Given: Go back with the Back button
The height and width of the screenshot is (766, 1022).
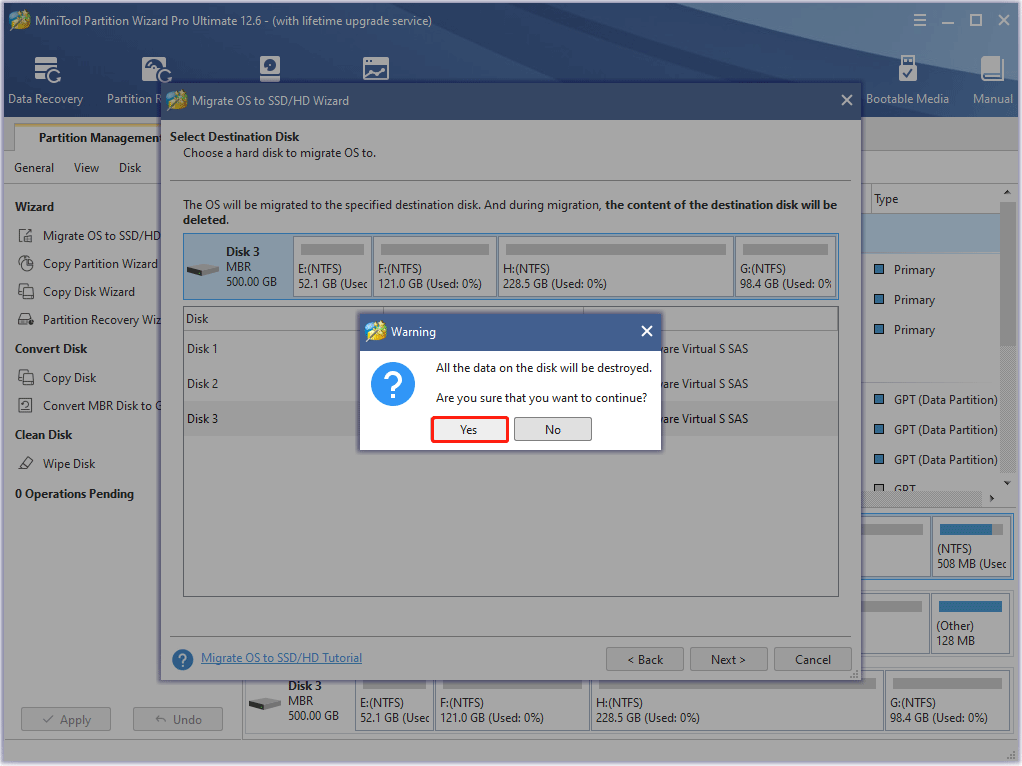Looking at the screenshot, I should coord(645,659).
